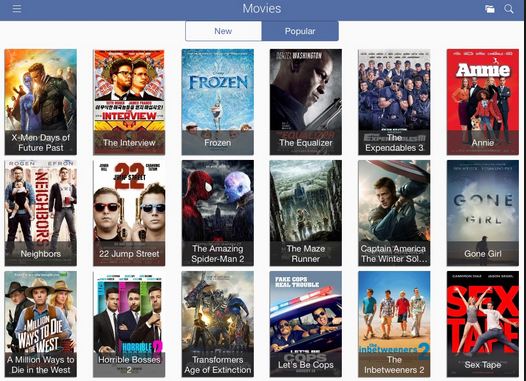Open the hamburger menu icon
Screen dimensions: 526x381
(x=17, y=8)
